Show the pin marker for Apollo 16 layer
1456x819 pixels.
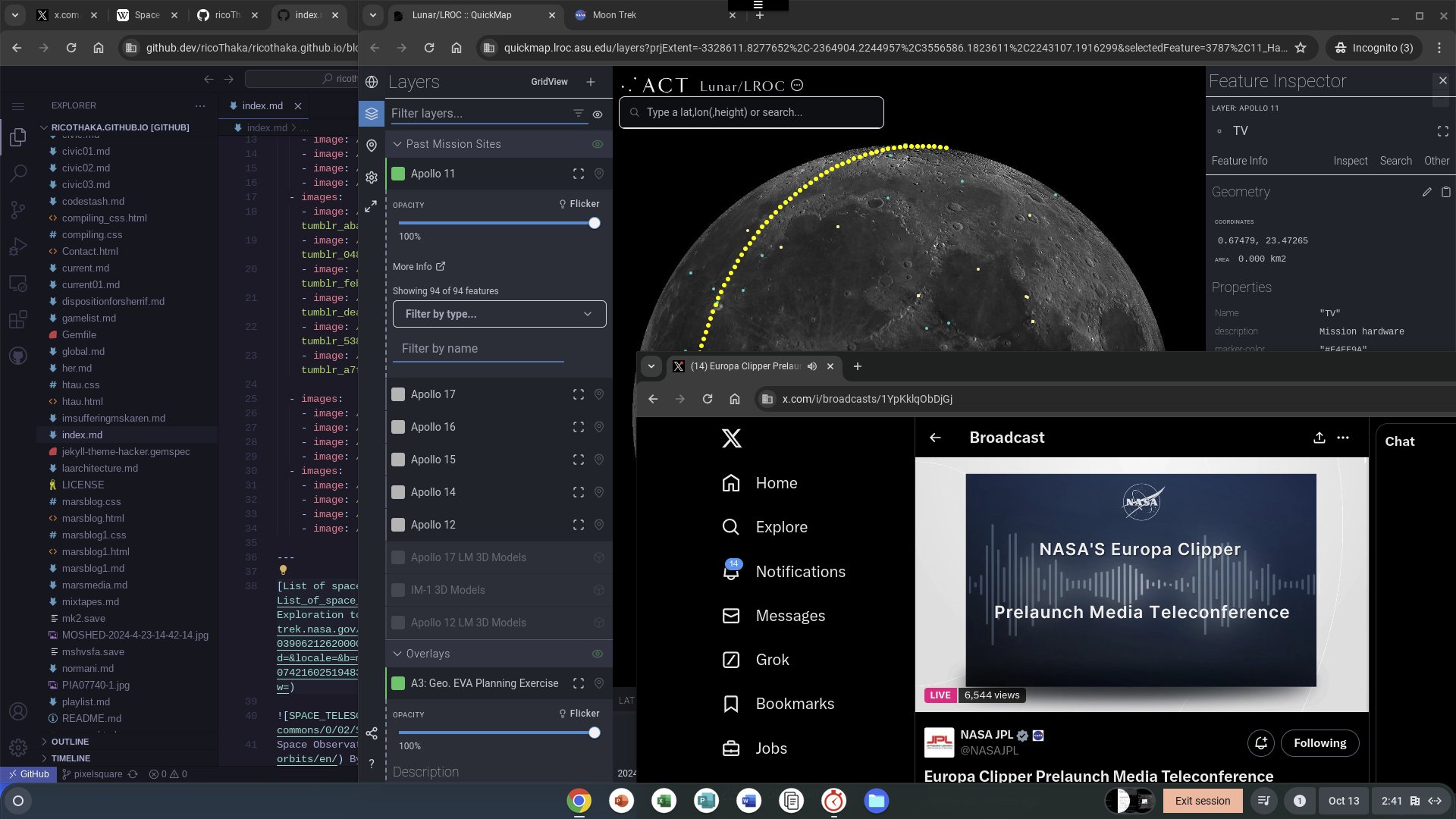599,427
